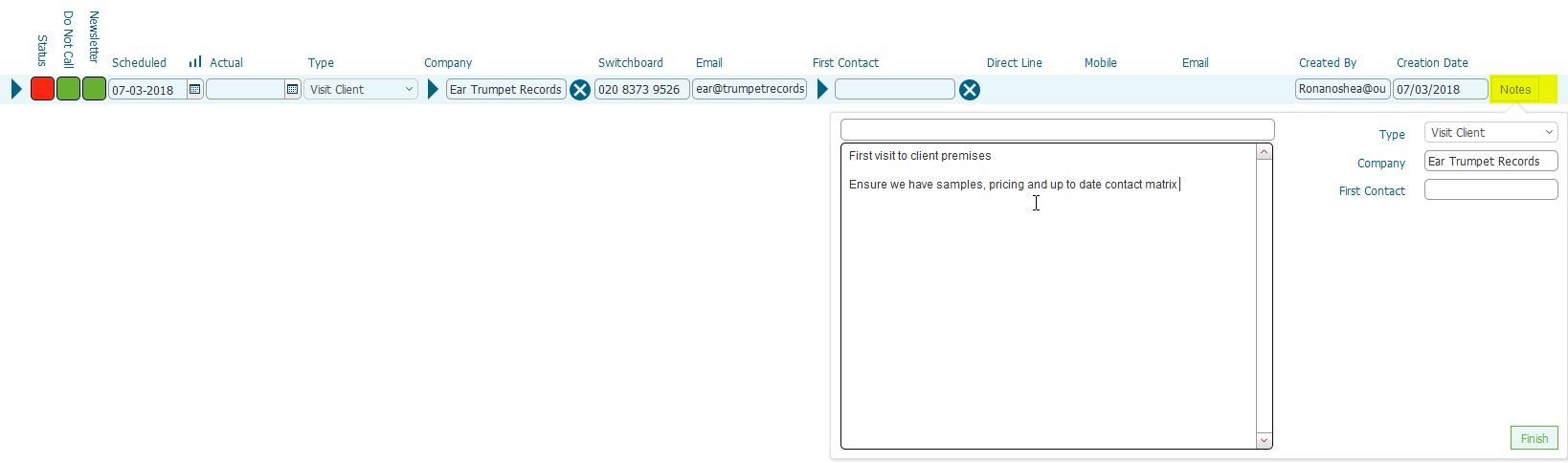1568x463 pixels.
Task: Clear First Contact with the X icon
Action: 970,90
